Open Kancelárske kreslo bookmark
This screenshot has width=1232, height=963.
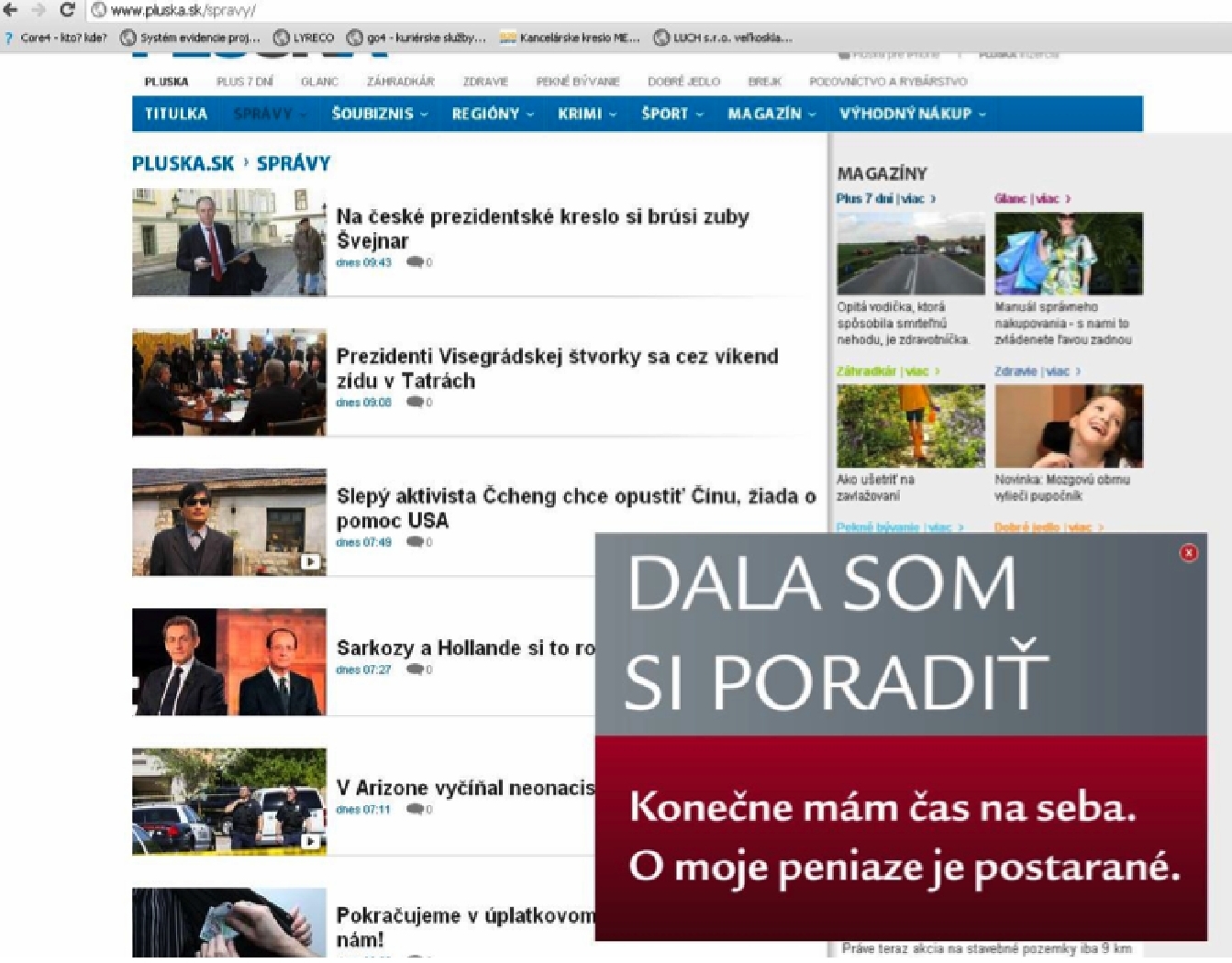[570, 38]
